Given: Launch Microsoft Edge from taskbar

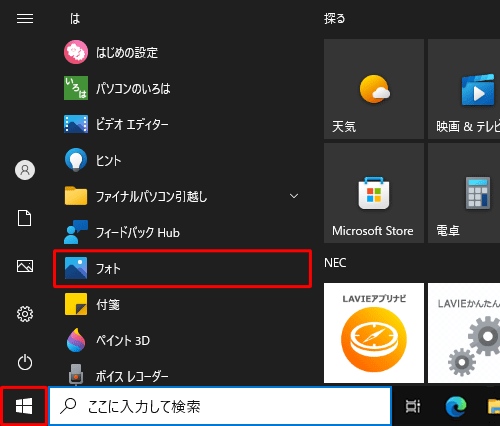Looking at the screenshot, I should point(456,406).
